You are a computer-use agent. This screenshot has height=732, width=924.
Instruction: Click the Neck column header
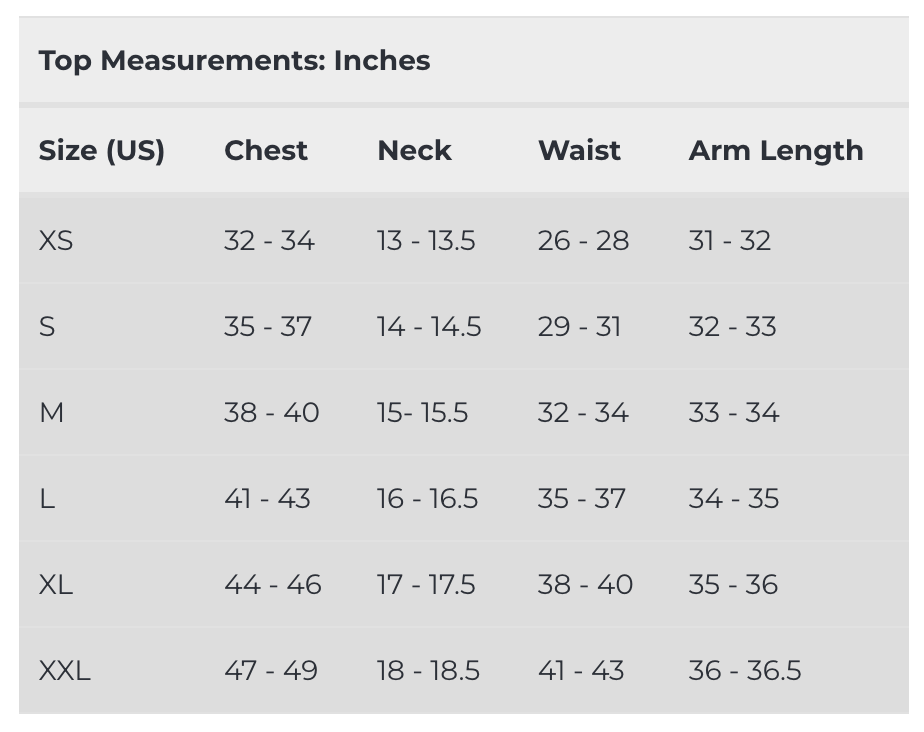414,151
